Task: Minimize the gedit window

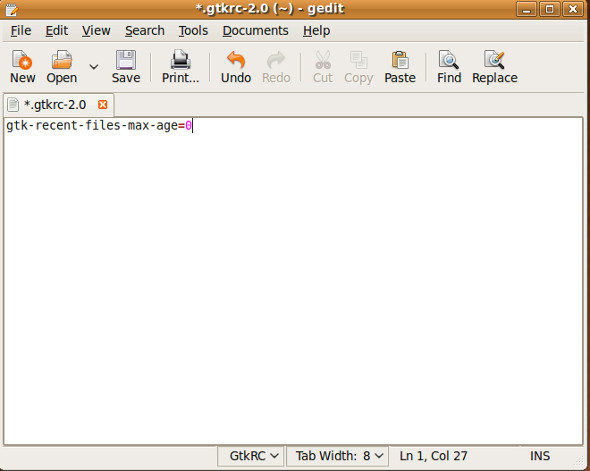Action: pos(526,9)
